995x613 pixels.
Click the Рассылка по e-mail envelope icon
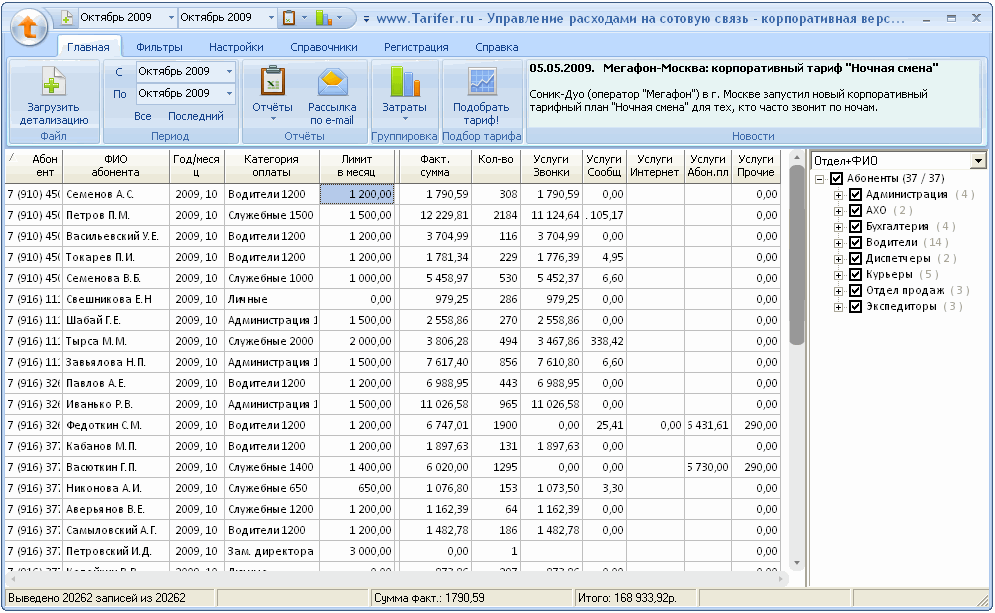pyautogui.click(x=331, y=81)
